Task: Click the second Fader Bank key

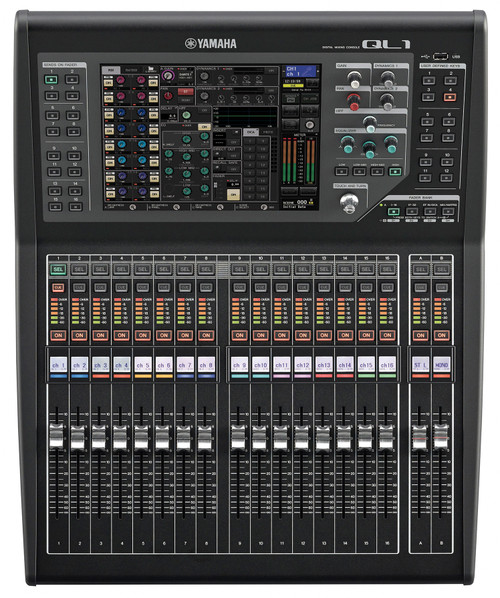Action: 412,211
